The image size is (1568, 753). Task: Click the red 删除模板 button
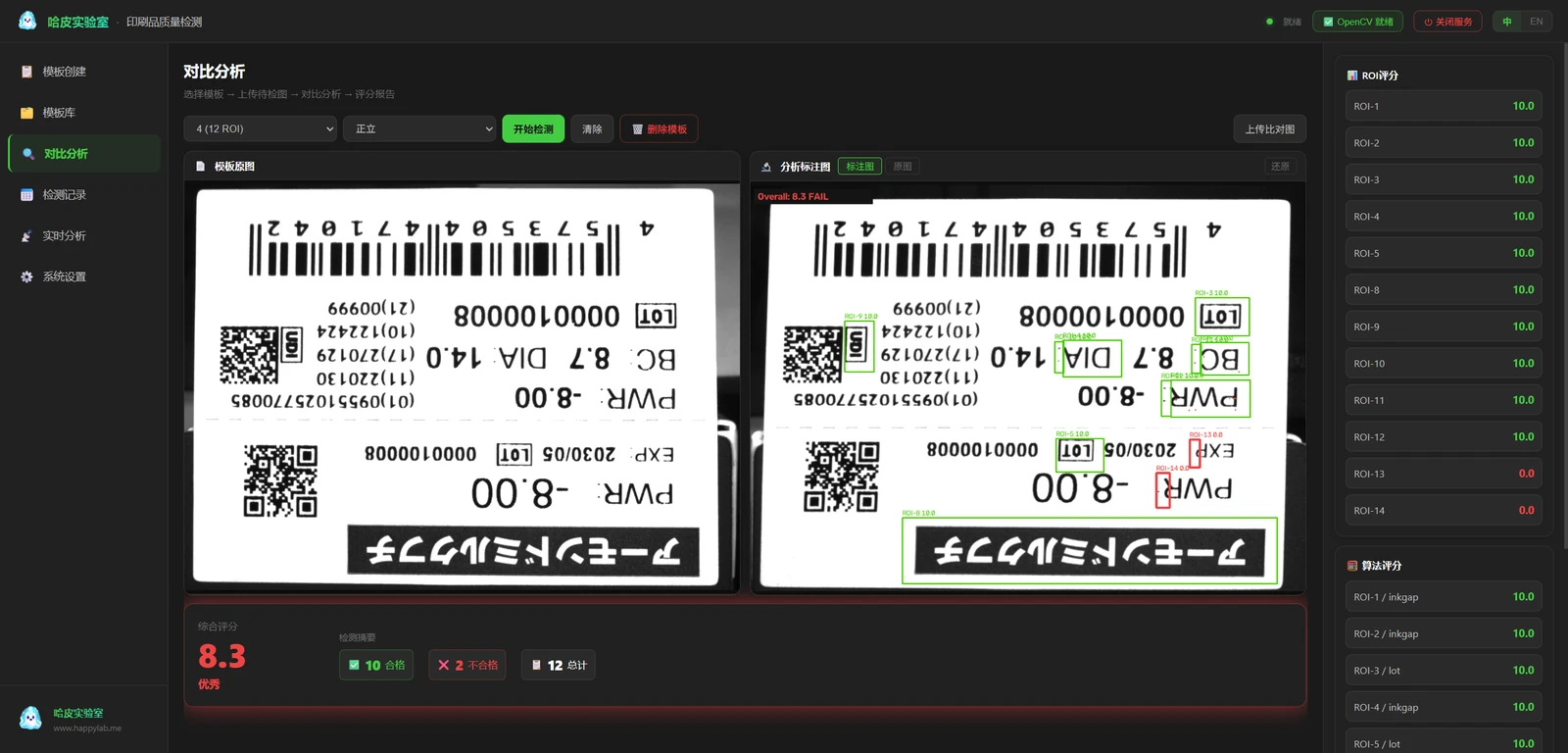click(x=659, y=128)
